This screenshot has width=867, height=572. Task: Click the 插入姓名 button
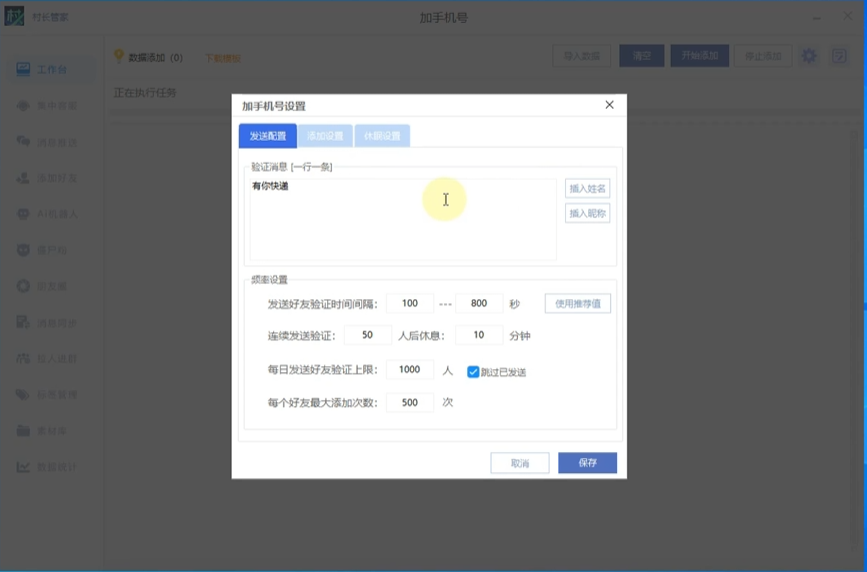(x=587, y=189)
